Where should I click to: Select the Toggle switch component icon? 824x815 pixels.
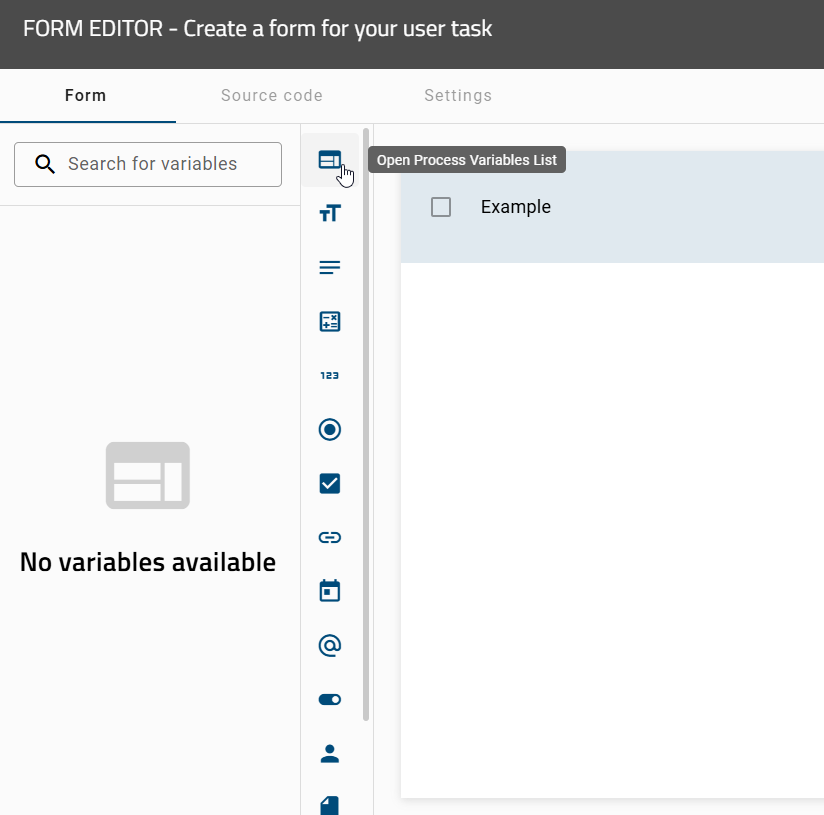(330, 698)
